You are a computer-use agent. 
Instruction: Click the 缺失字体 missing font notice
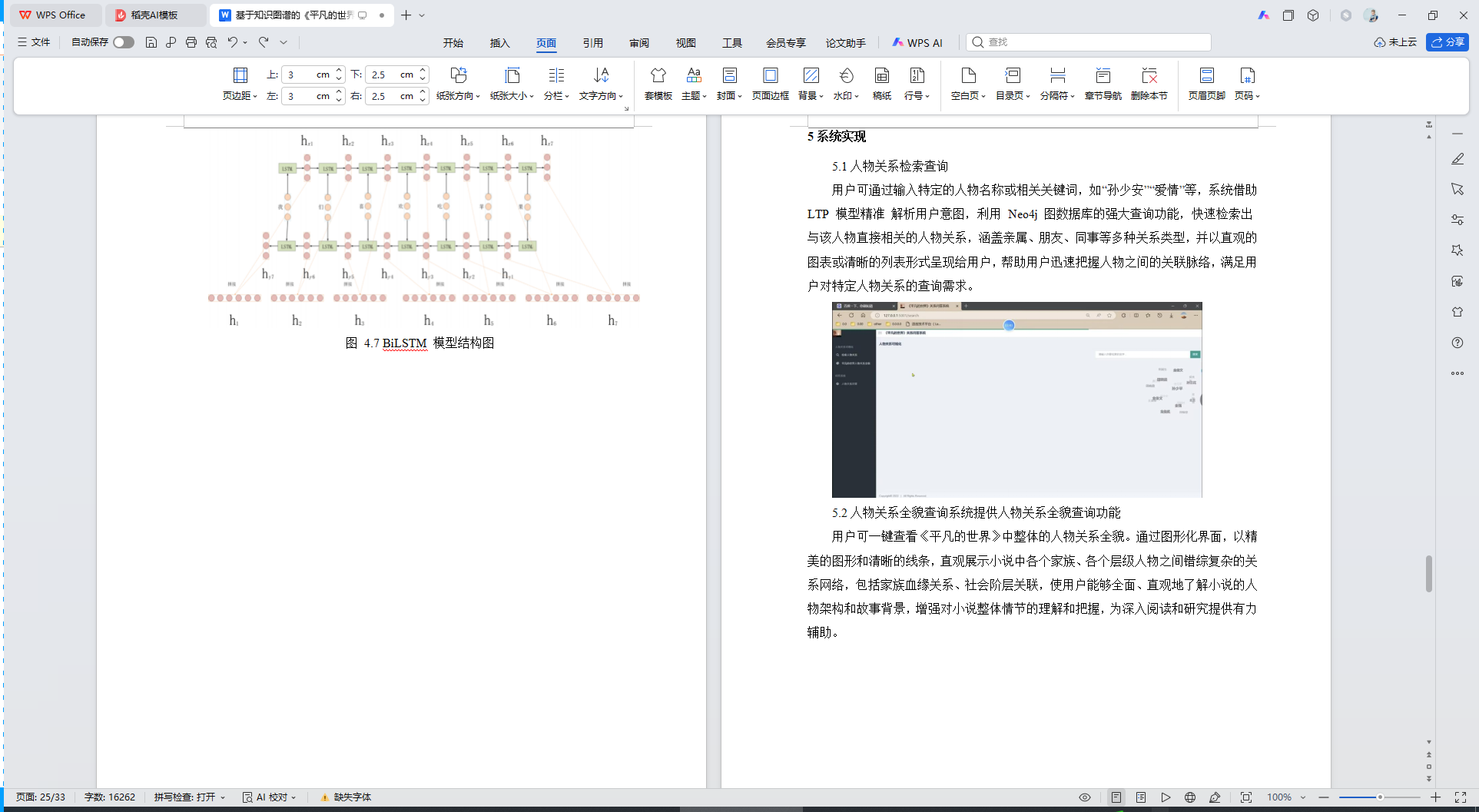tap(347, 797)
